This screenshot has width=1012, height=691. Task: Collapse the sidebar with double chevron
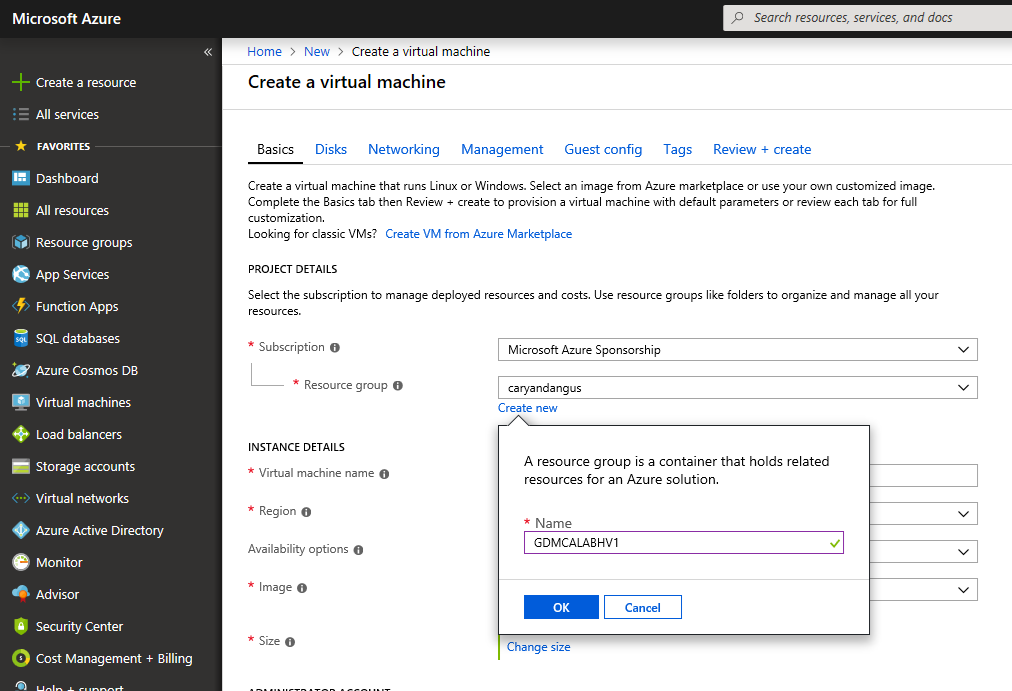pyautogui.click(x=208, y=52)
